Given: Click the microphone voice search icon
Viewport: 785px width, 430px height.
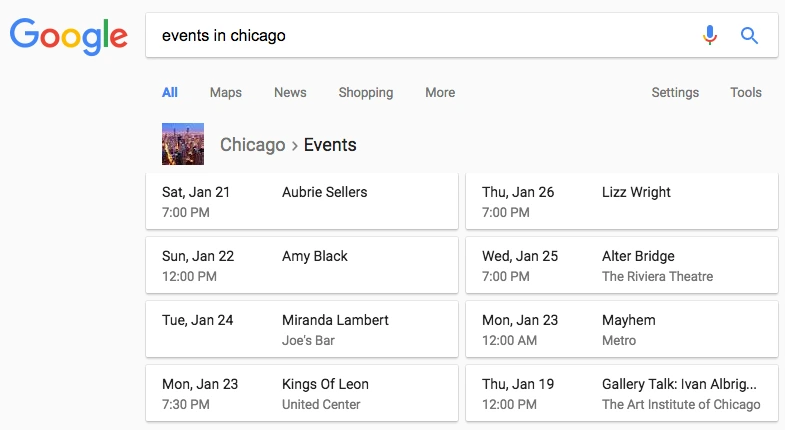Looking at the screenshot, I should [710, 36].
